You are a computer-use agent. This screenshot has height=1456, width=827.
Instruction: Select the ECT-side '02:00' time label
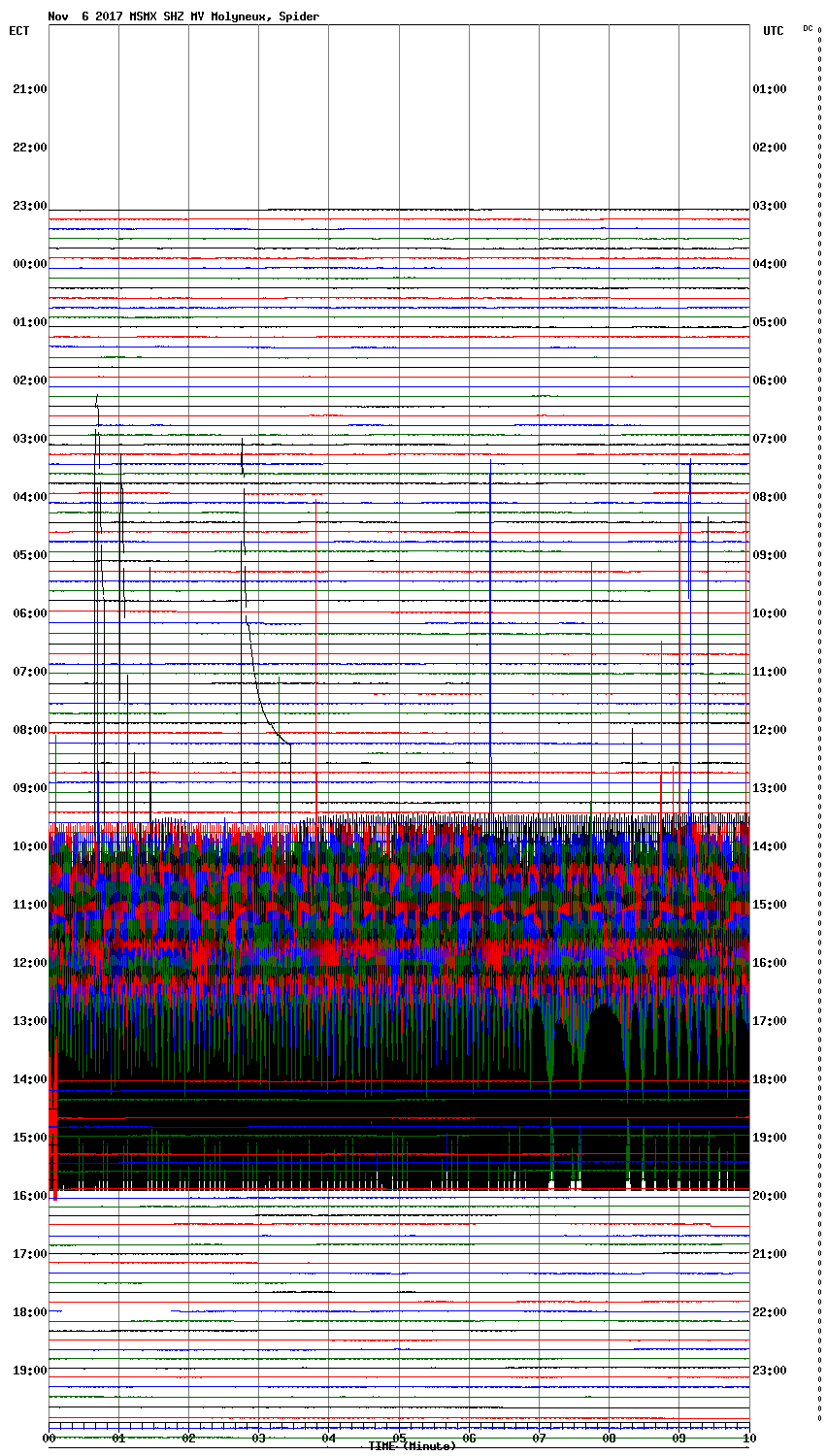tap(30, 381)
